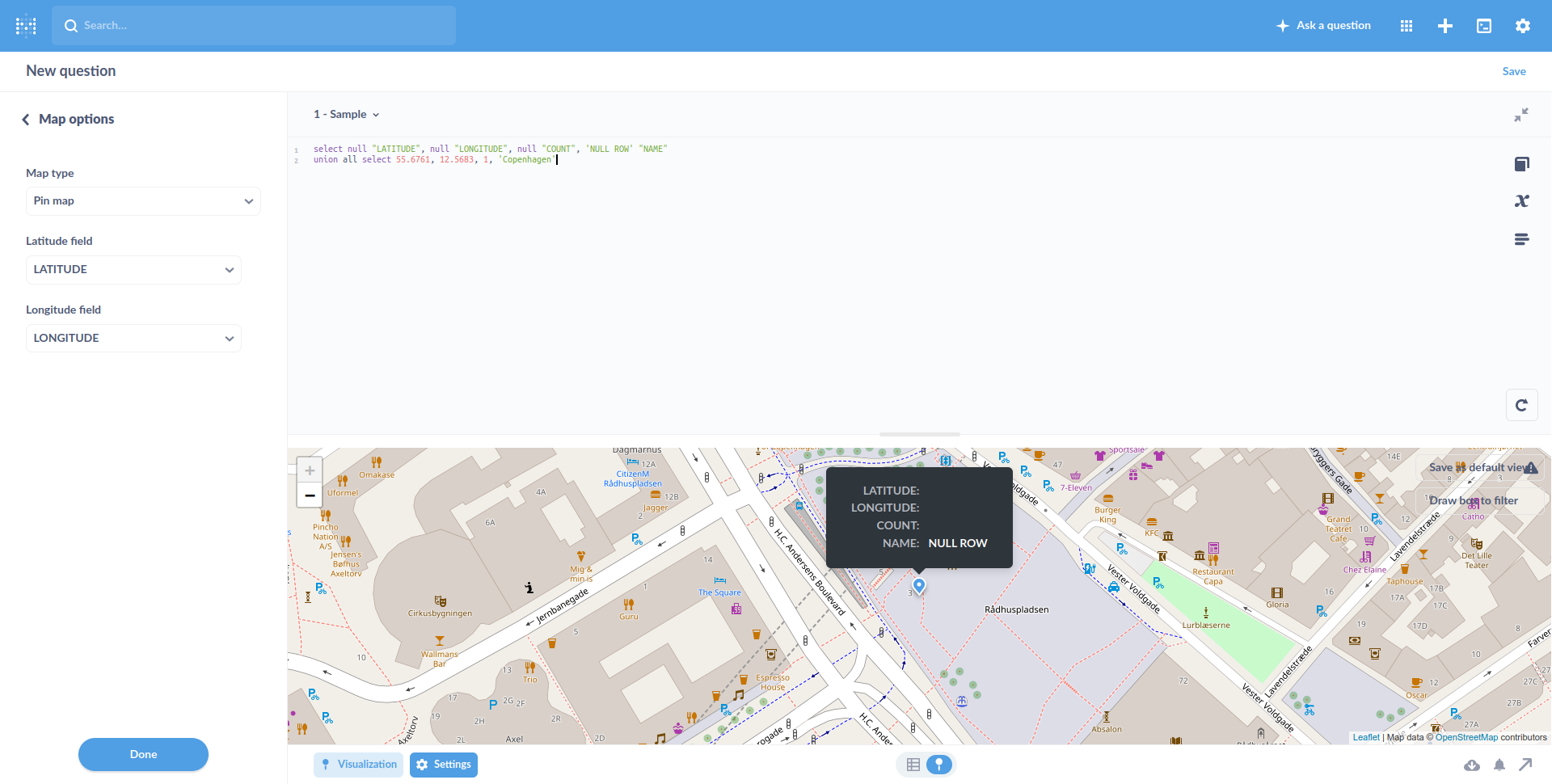Refresh the query results
Image resolution: width=1552 pixels, height=784 pixels.
[x=1522, y=405]
